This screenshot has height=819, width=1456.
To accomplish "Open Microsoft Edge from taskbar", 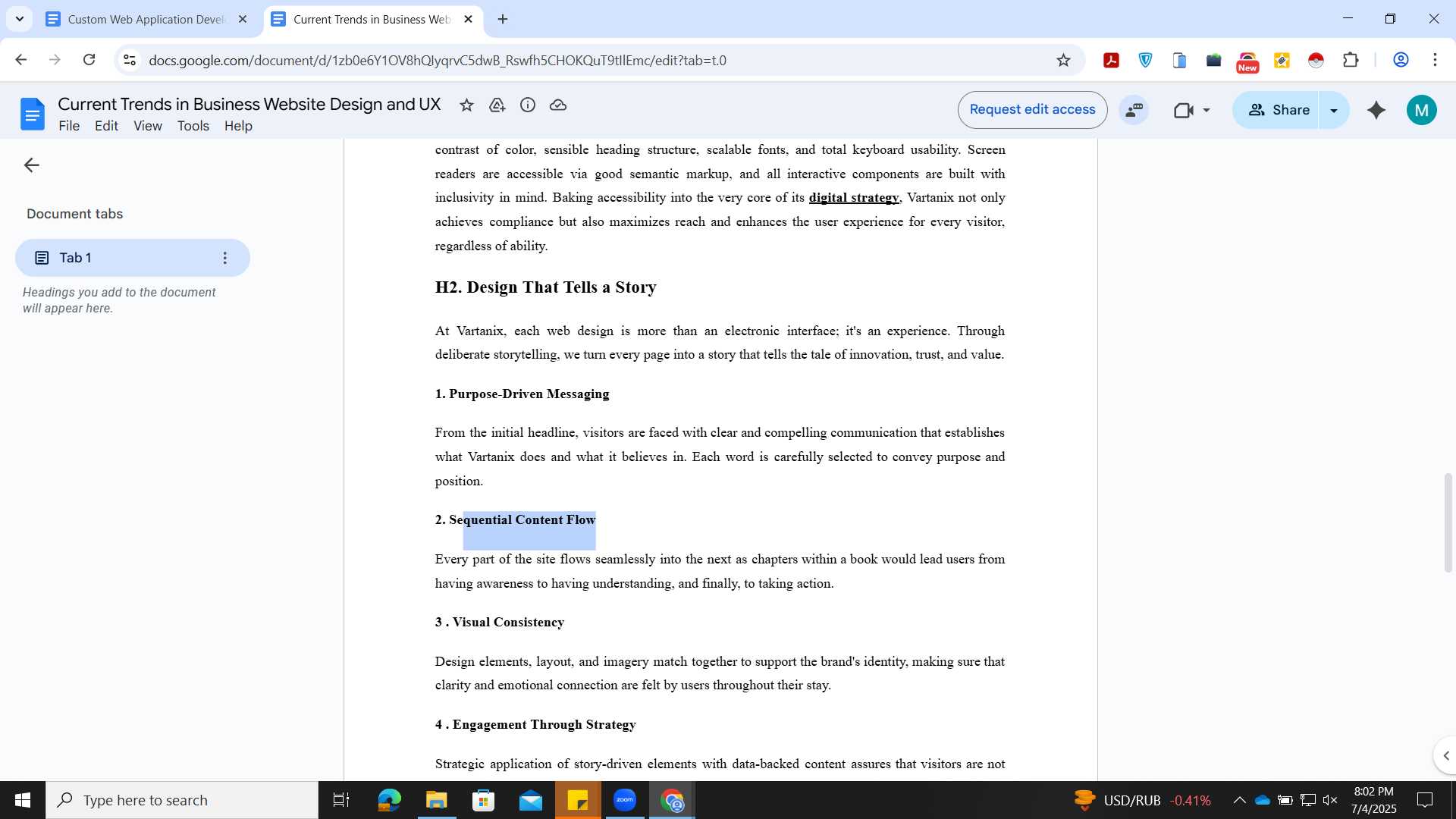I will click(x=389, y=800).
